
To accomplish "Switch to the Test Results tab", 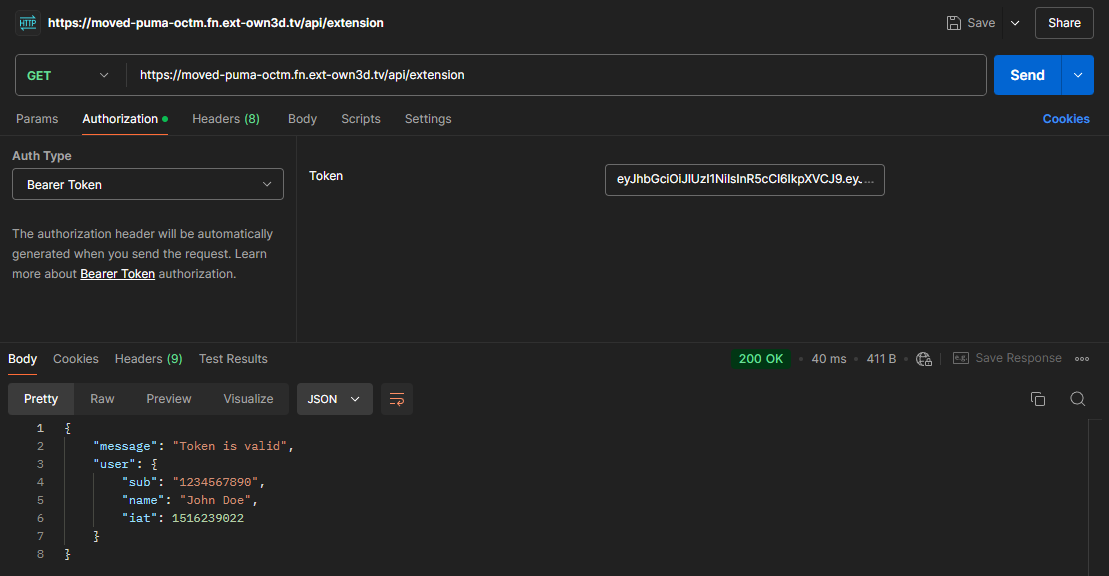I will (233, 359).
